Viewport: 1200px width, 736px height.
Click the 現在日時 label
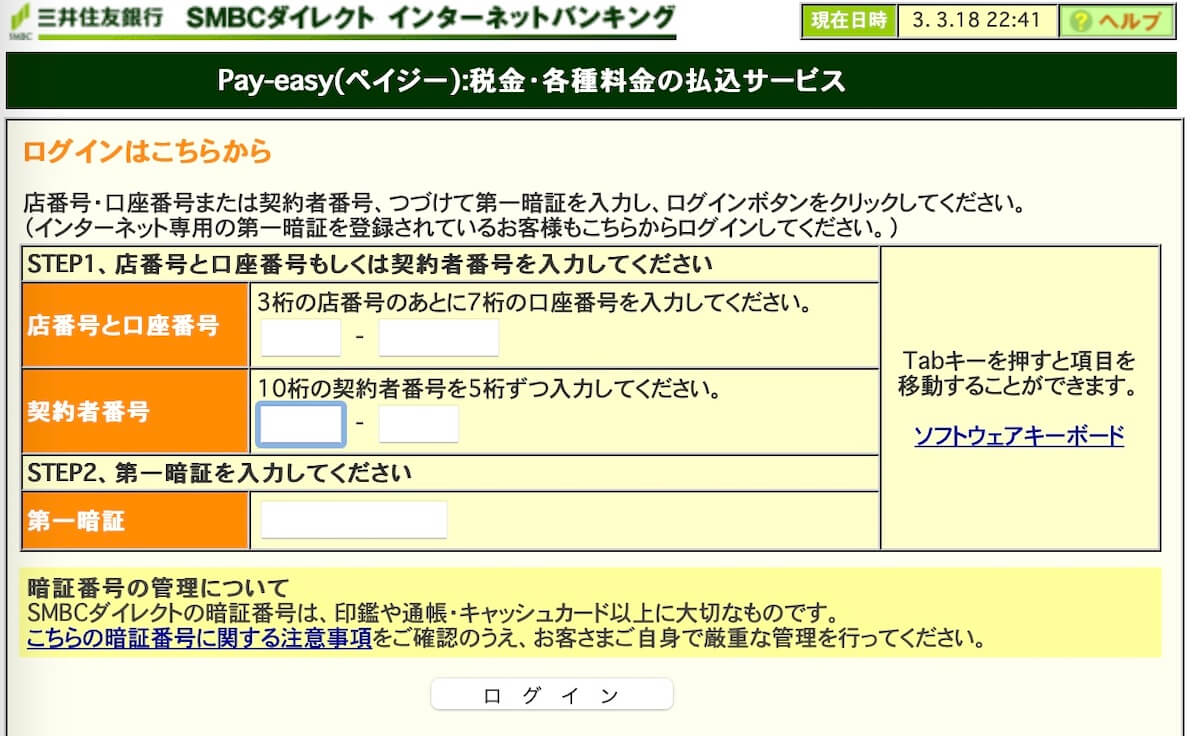coord(849,21)
